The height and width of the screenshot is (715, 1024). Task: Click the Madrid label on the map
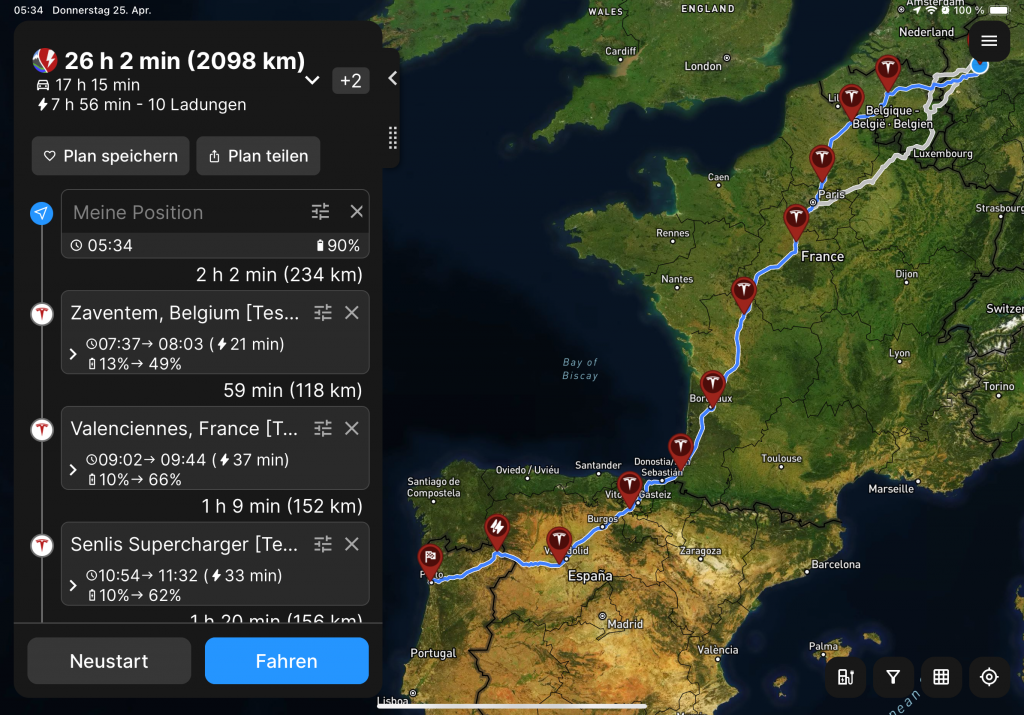point(625,624)
